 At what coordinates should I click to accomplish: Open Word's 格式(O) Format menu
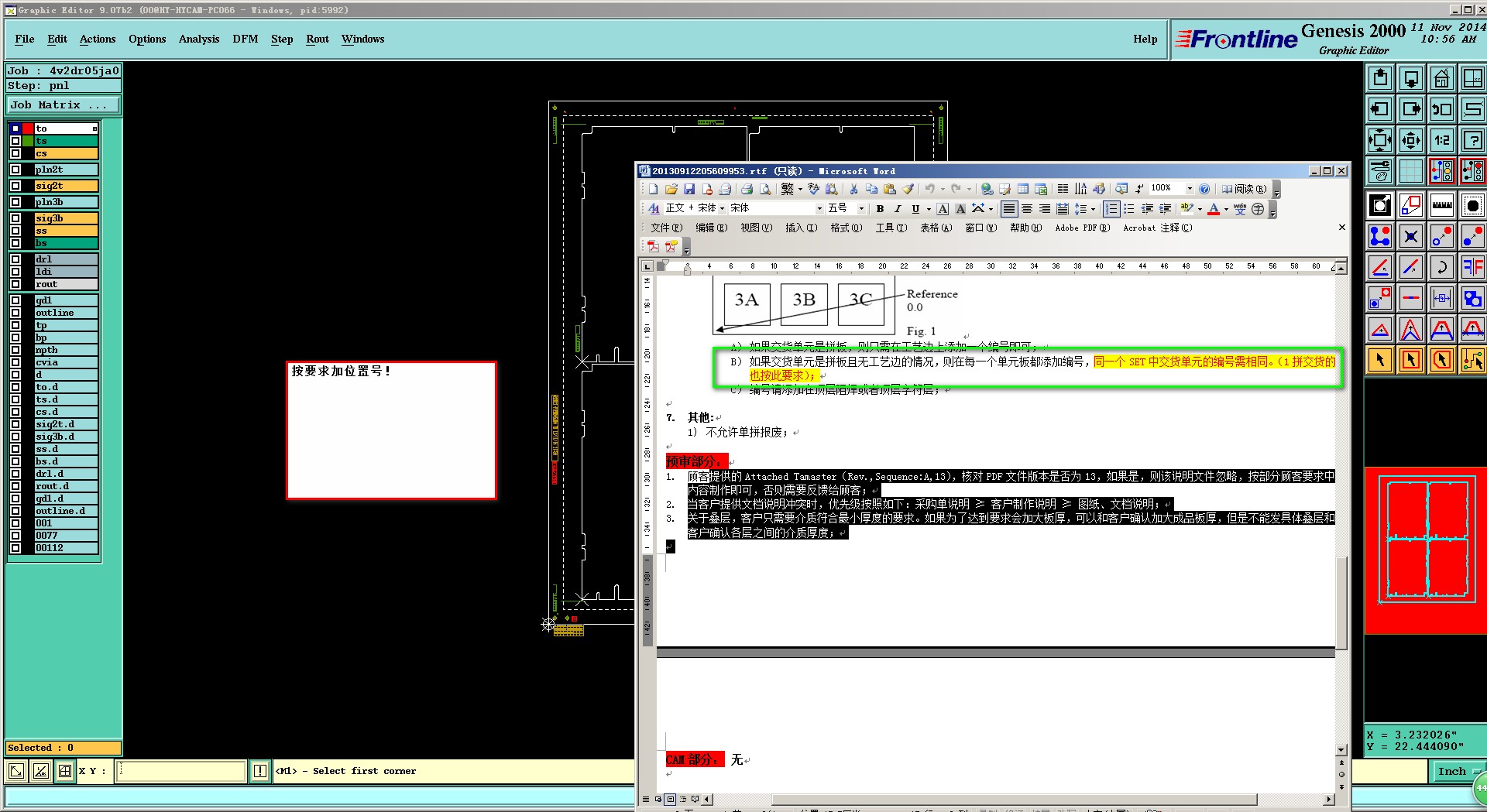click(x=846, y=228)
